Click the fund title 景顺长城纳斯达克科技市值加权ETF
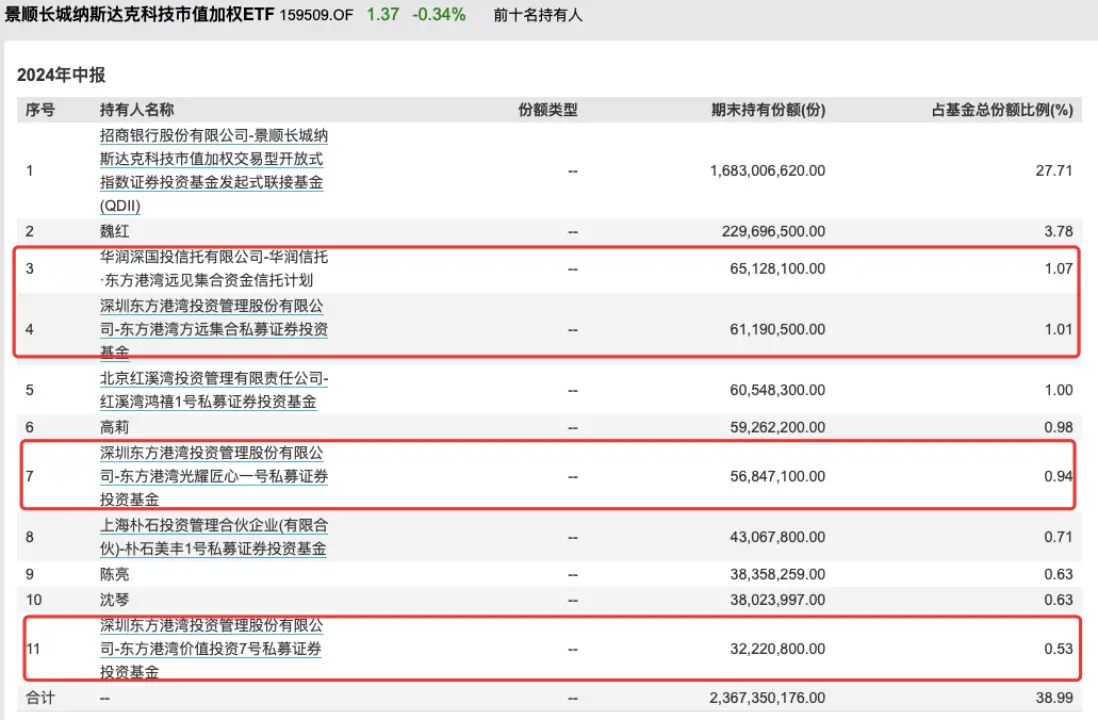 pyautogui.click(x=139, y=15)
